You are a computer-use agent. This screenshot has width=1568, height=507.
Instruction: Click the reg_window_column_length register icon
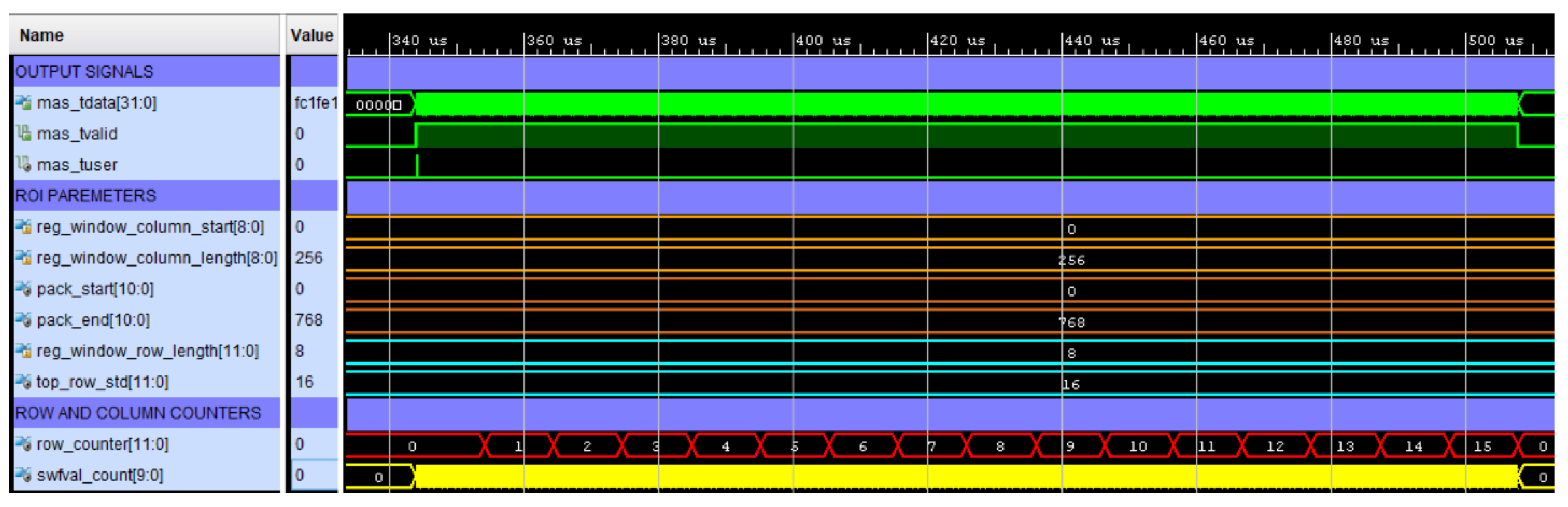tap(24, 259)
